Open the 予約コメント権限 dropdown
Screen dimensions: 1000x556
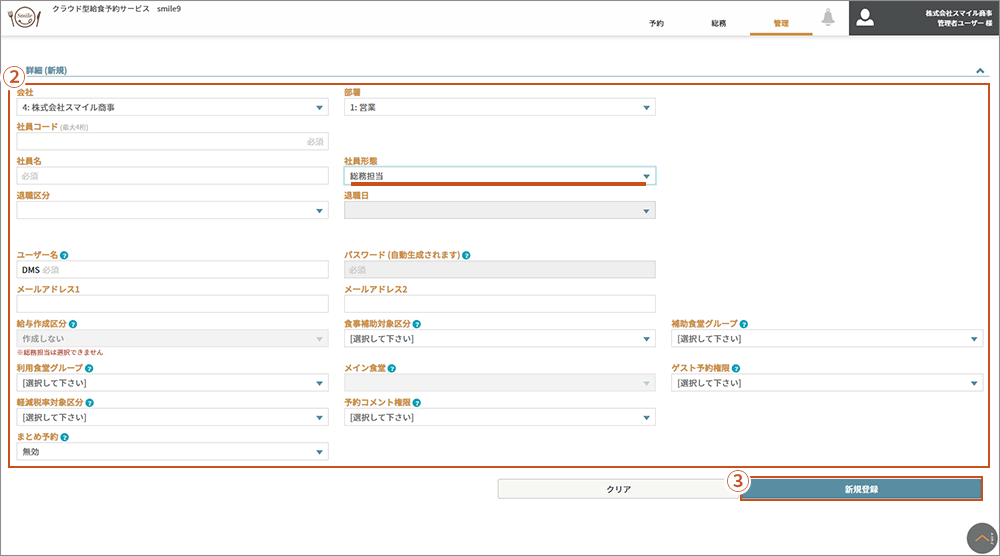[499, 417]
